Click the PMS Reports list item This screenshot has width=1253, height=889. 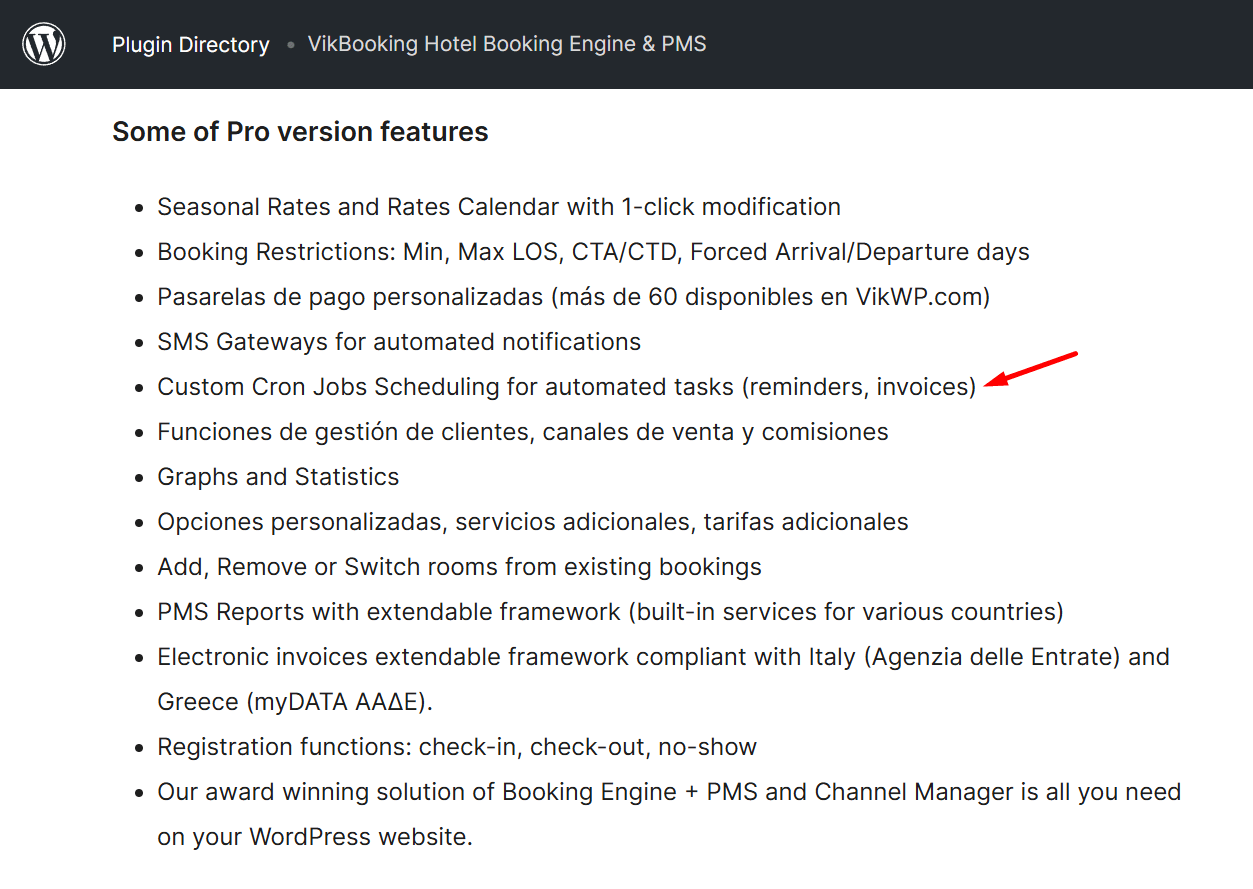click(610, 612)
